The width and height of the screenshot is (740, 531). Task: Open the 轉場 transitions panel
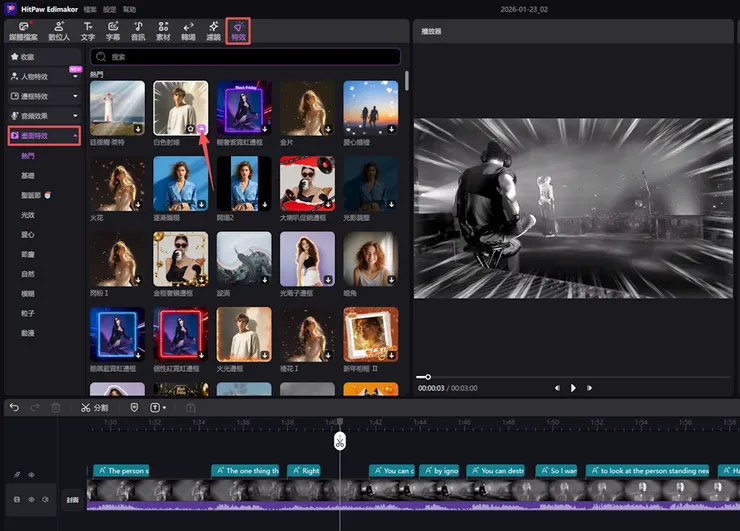188,30
